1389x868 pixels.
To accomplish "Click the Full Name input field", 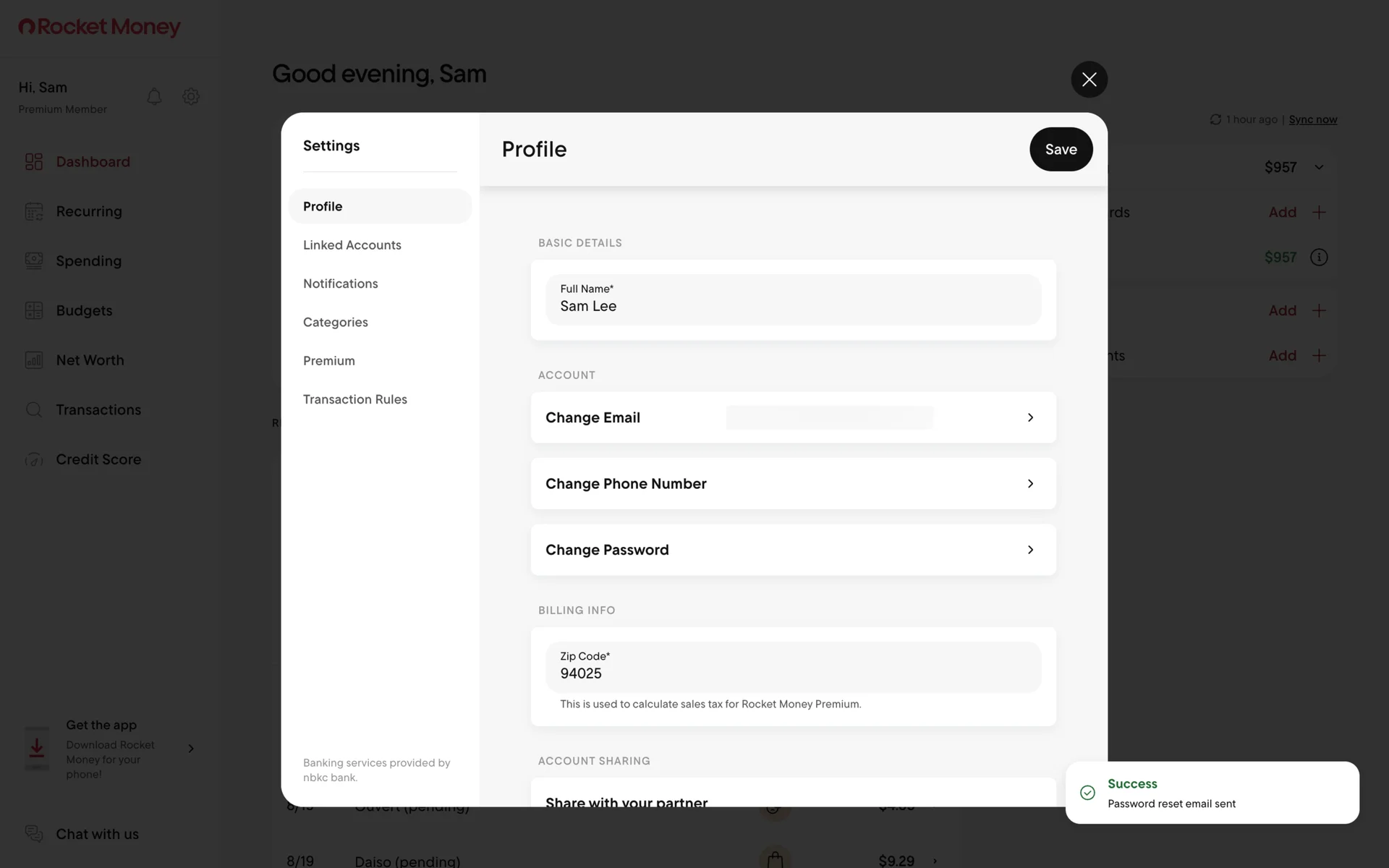I will click(793, 300).
